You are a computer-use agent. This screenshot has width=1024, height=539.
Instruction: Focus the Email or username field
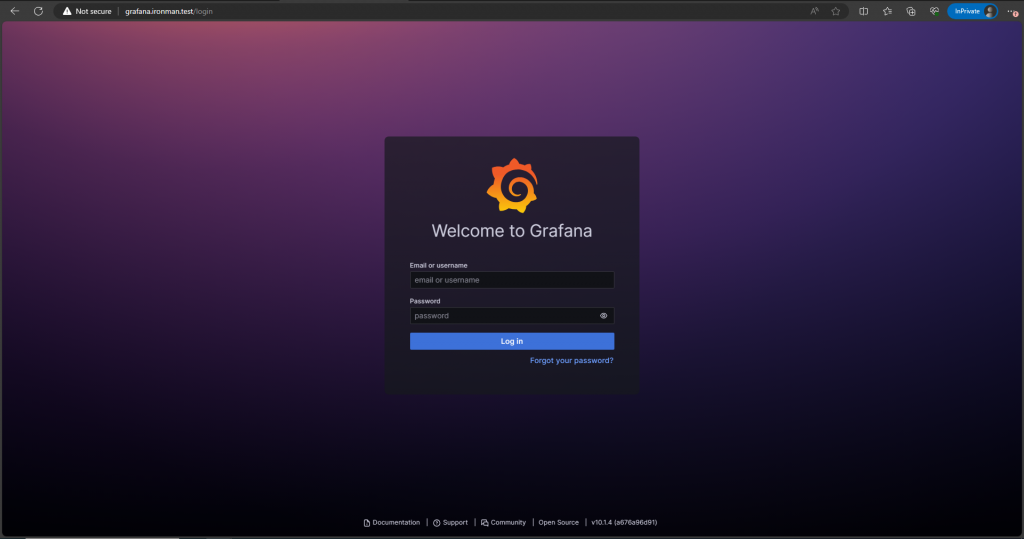click(512, 280)
